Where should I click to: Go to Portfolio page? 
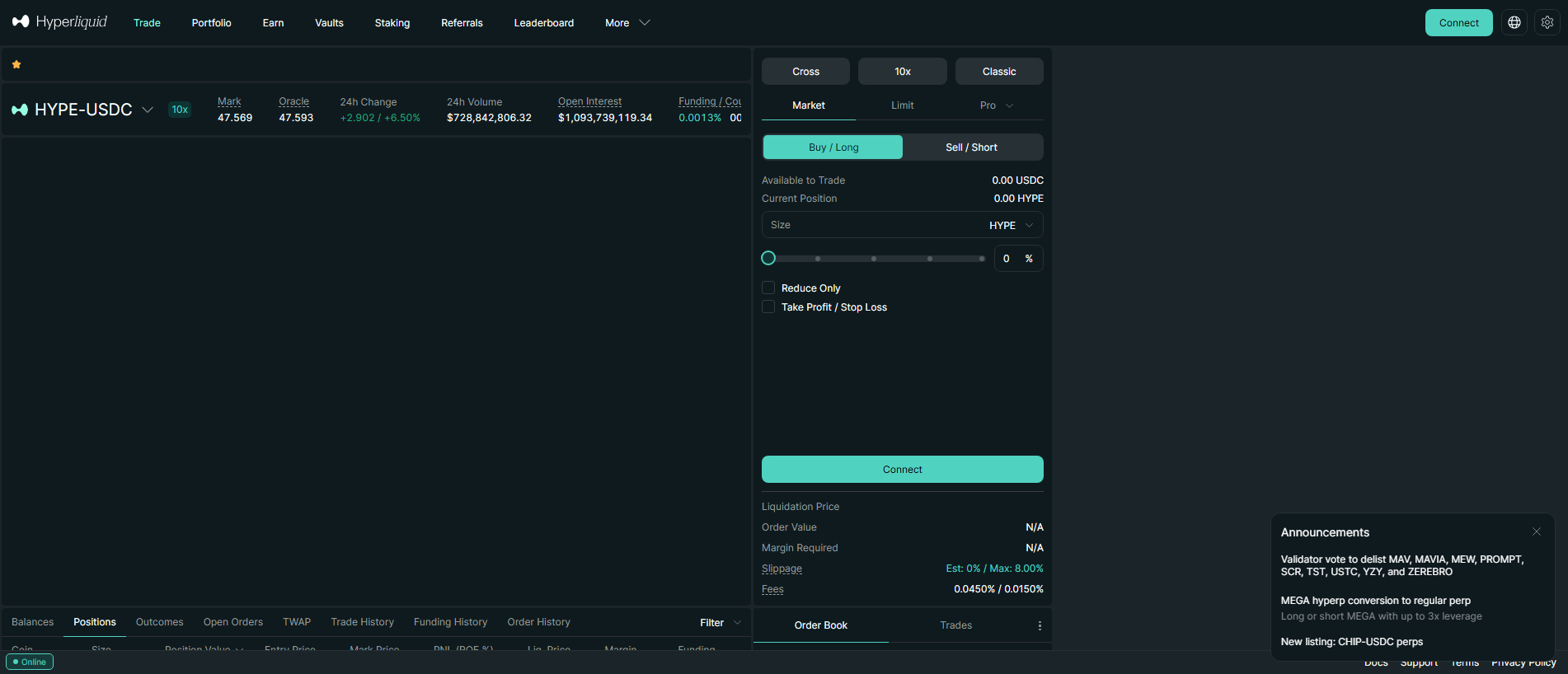click(x=212, y=23)
